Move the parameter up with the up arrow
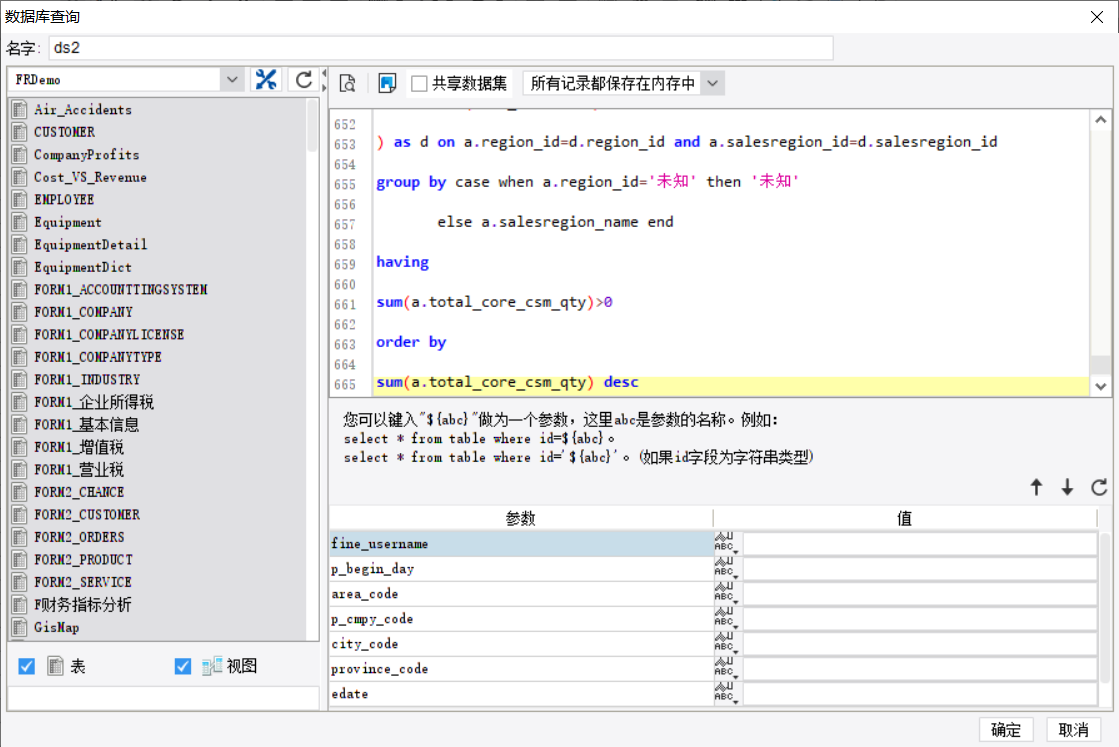Image resolution: width=1119 pixels, height=747 pixels. click(x=1036, y=487)
